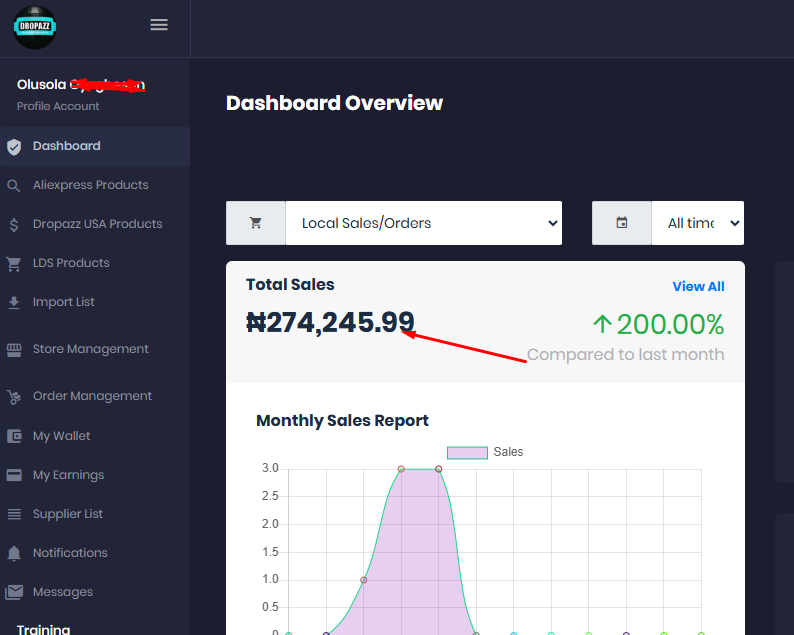Click the peak data point at 3.0
794x635 pixels.
click(401, 469)
